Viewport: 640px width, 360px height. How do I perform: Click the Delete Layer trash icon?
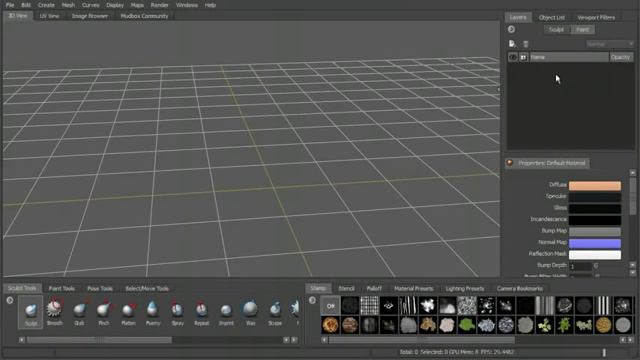[x=526, y=44]
